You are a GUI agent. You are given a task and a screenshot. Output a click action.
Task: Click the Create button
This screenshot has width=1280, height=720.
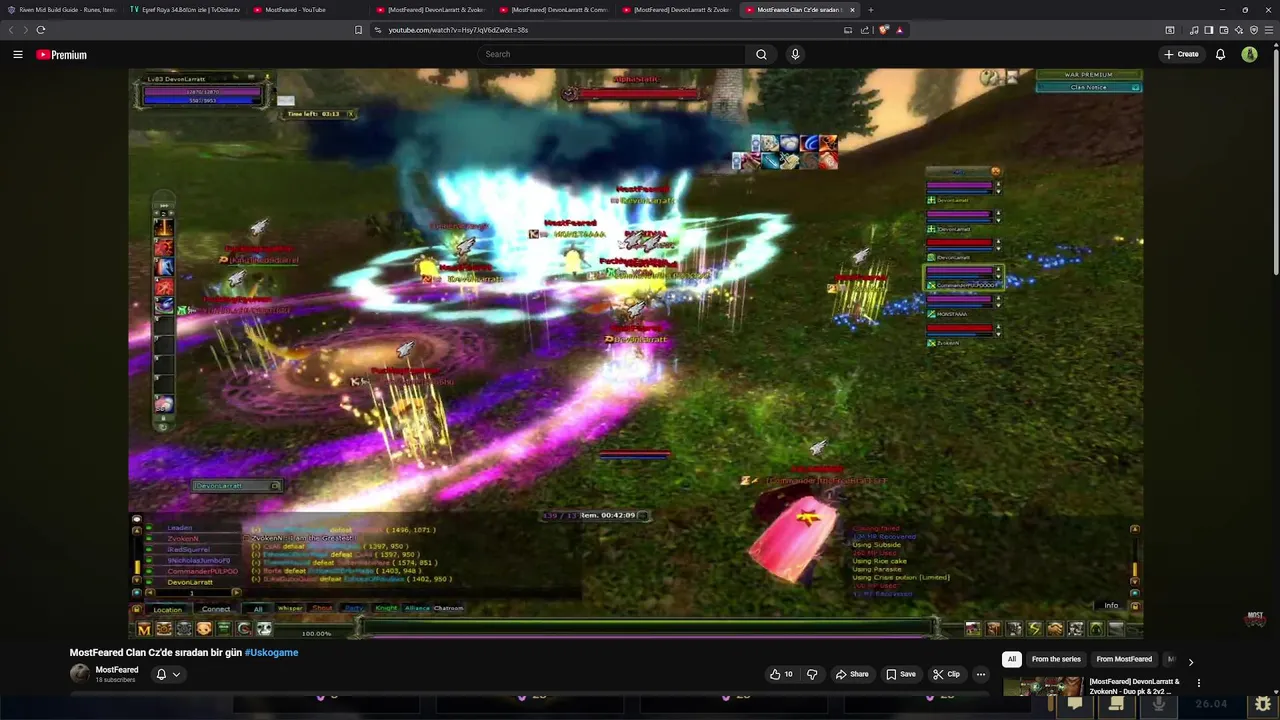pos(1181,54)
